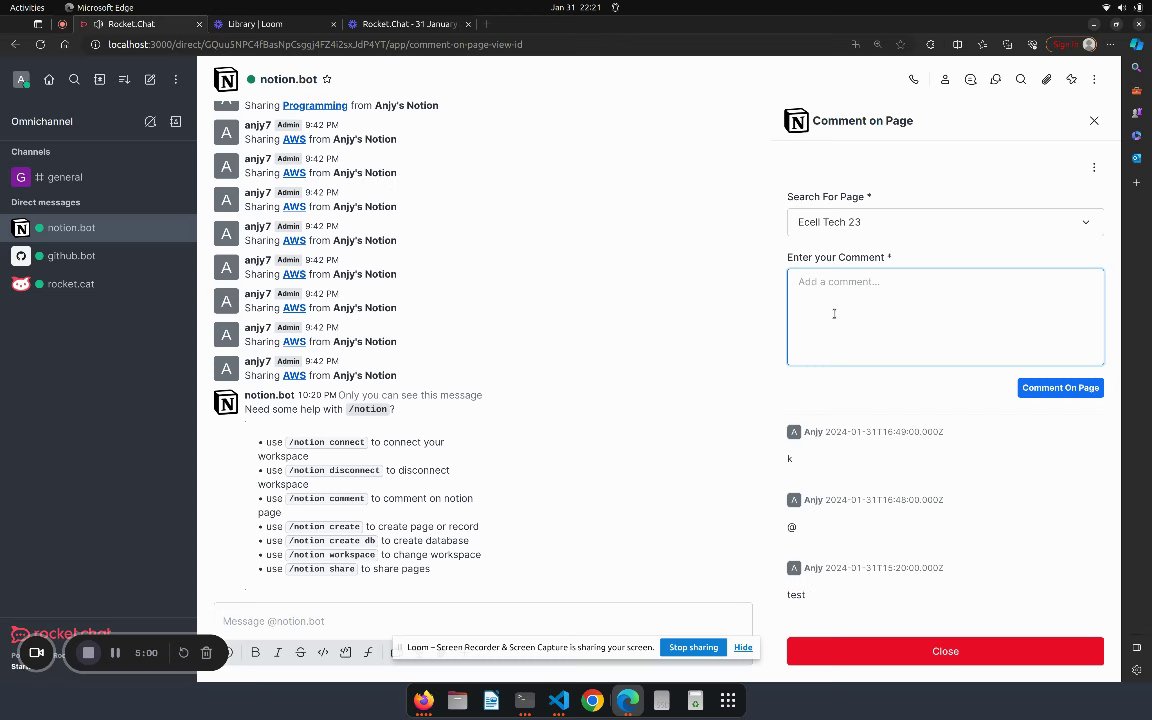Start a call with the phone icon
1152x720 pixels.
tap(913, 79)
